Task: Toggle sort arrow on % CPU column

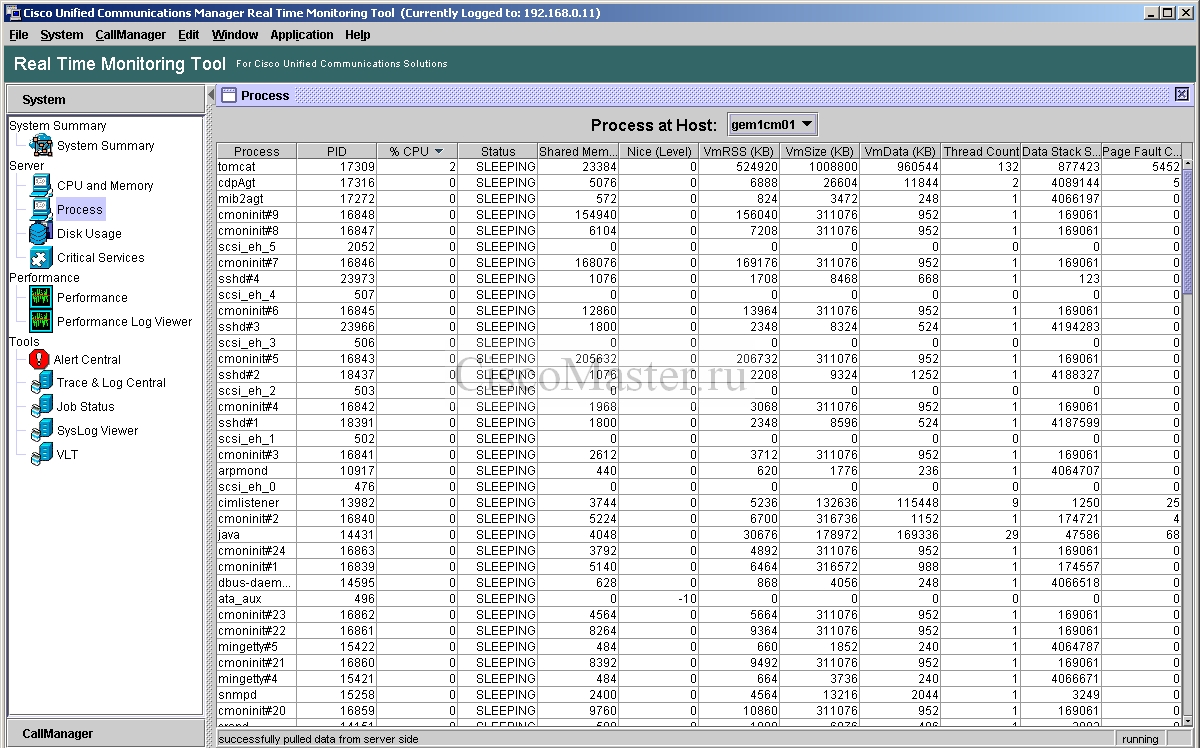Action: point(438,151)
